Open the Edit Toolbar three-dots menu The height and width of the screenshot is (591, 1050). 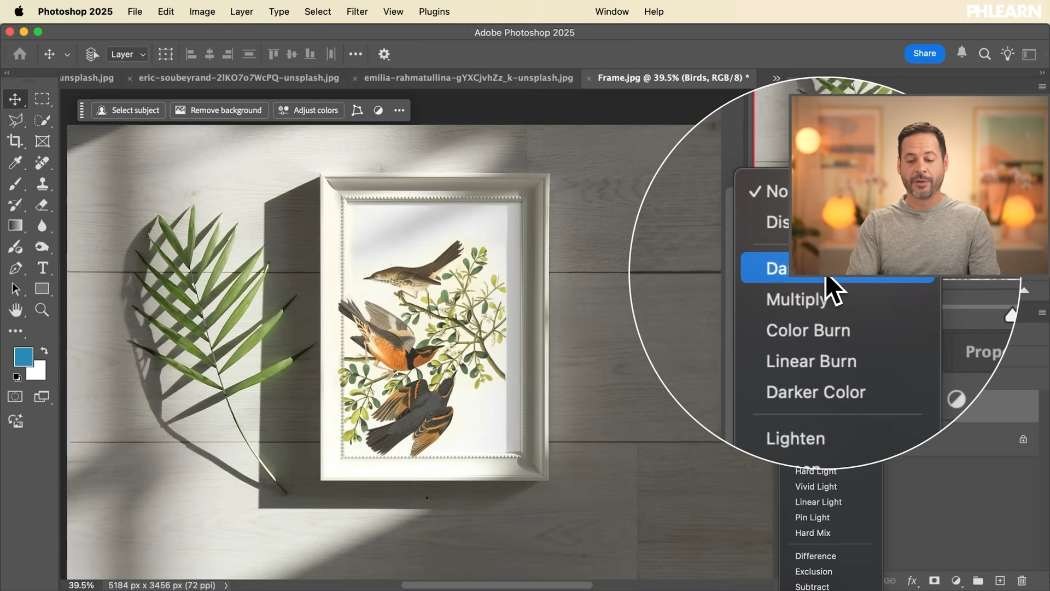click(x=15, y=331)
